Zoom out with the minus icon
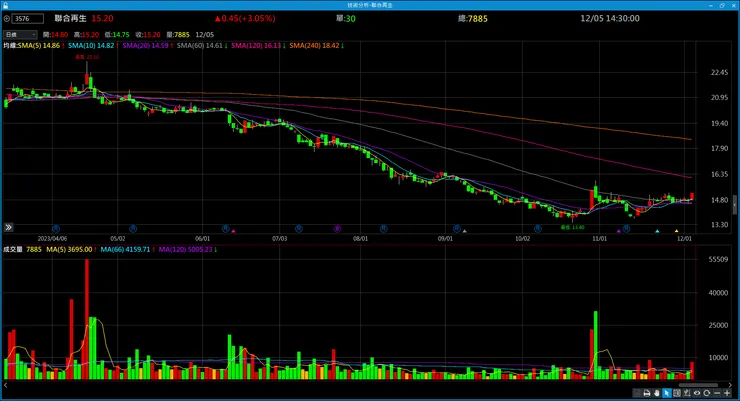Image resolution: width=740 pixels, height=401 pixels. 717,393
